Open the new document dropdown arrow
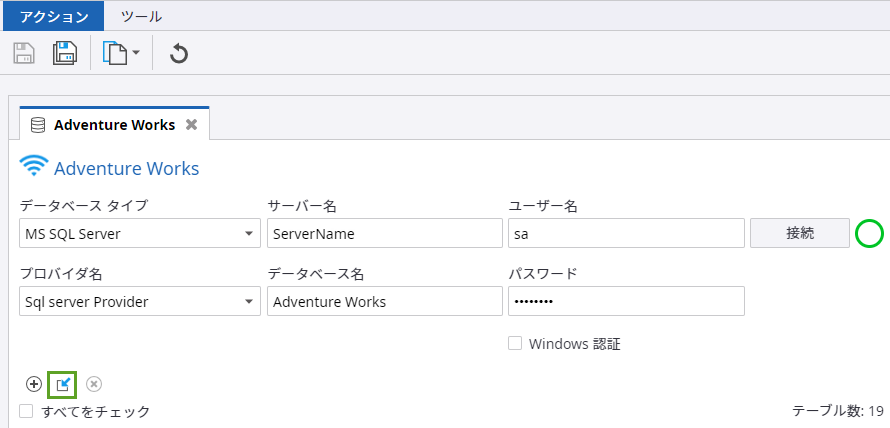890x428 pixels. [135, 53]
